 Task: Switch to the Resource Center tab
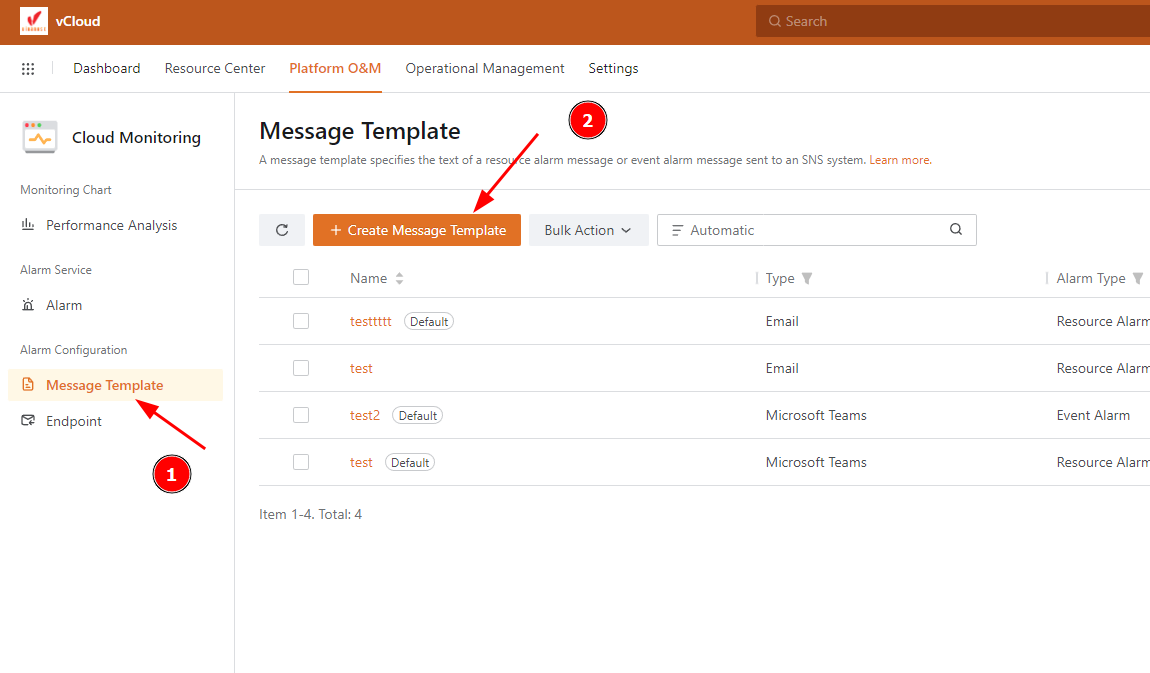tap(215, 69)
